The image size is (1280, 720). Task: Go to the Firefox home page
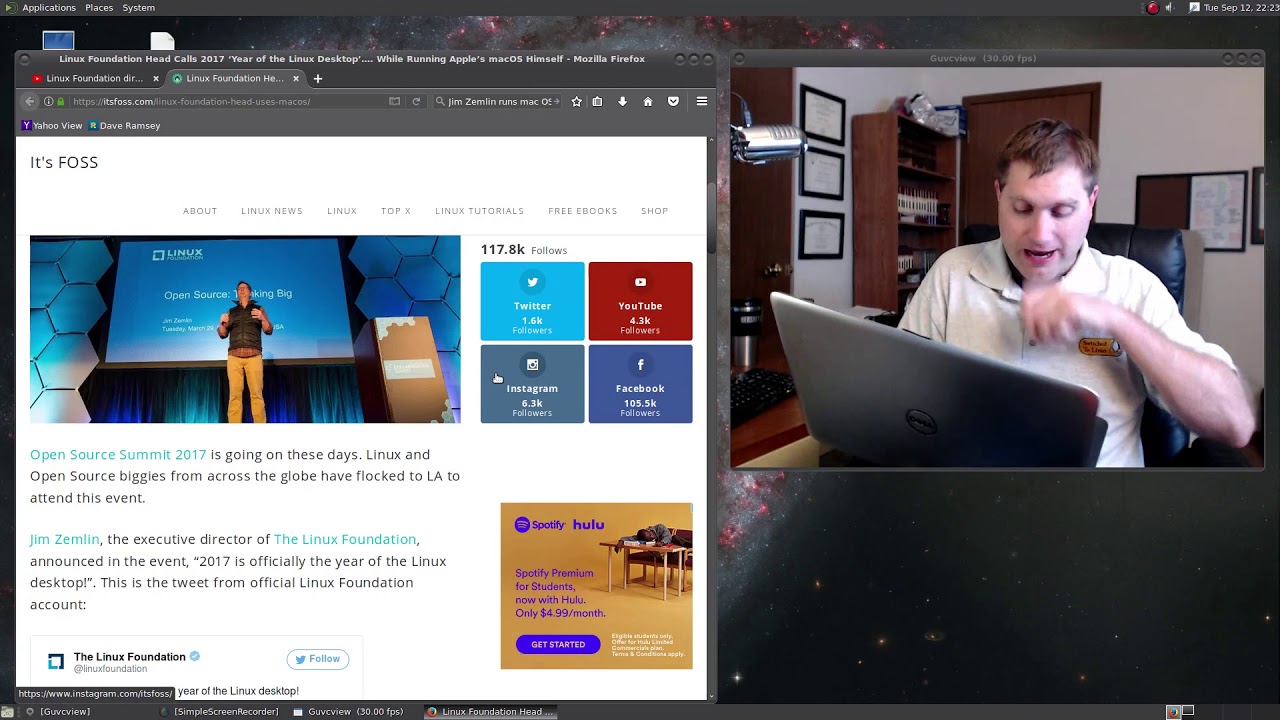[647, 101]
